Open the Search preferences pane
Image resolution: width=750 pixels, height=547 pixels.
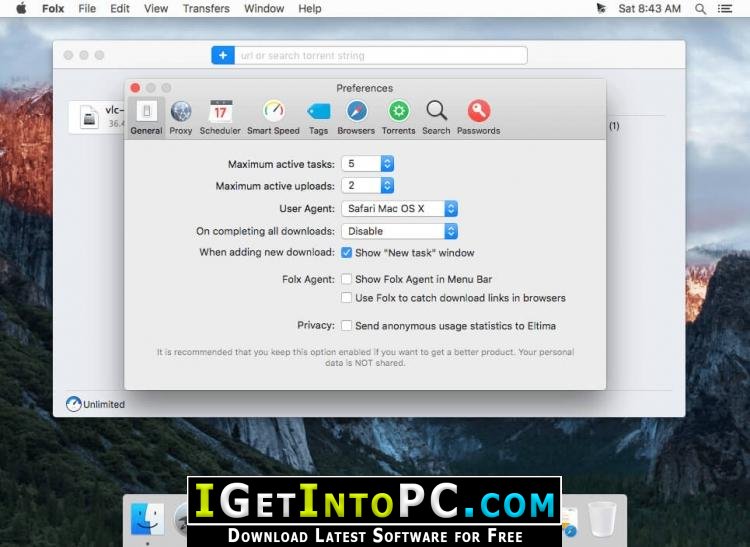click(436, 118)
